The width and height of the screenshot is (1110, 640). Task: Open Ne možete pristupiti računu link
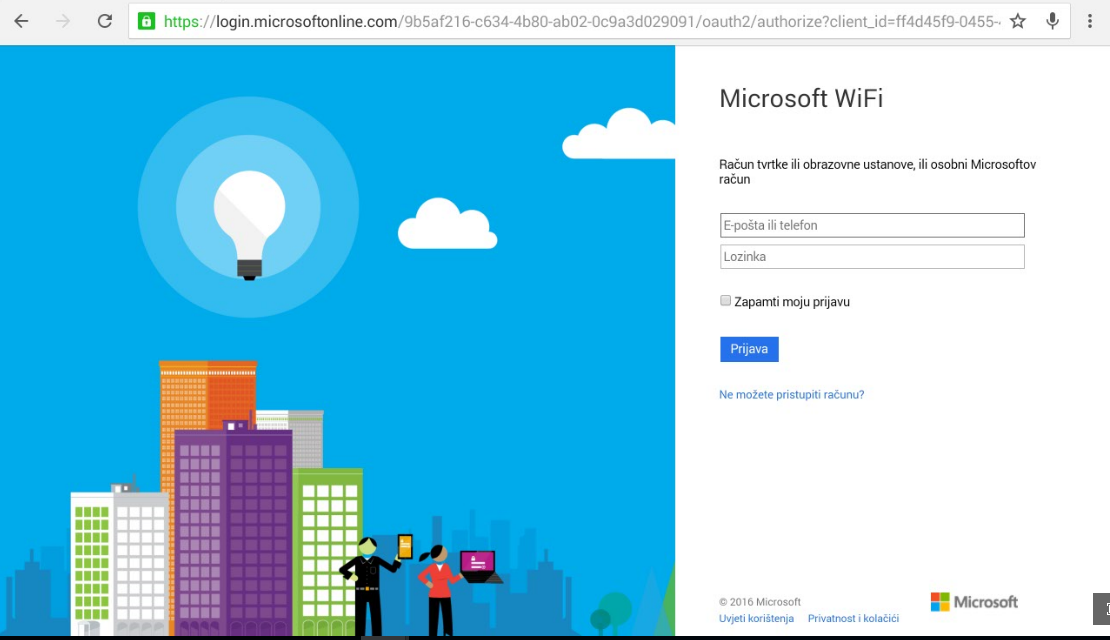(791, 394)
